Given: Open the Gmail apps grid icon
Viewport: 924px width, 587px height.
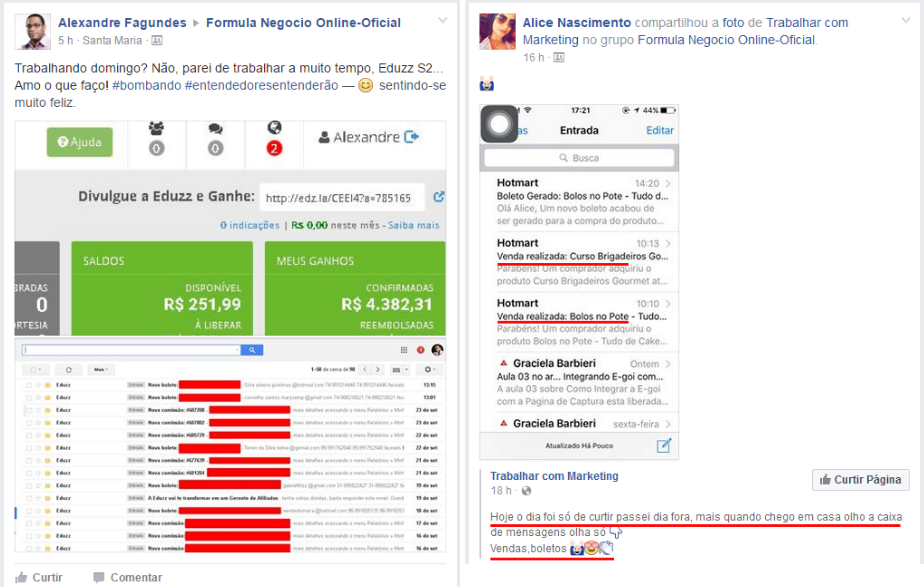Looking at the screenshot, I should click(x=404, y=350).
